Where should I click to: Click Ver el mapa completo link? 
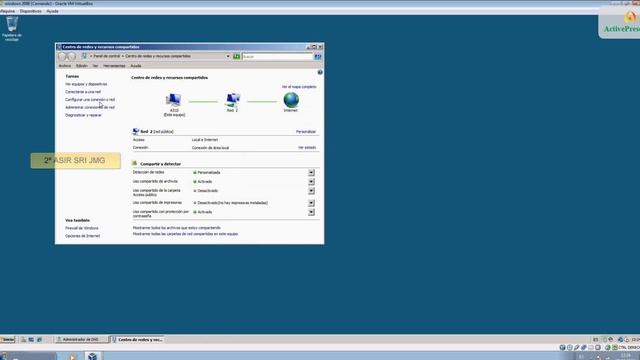[x=299, y=87]
